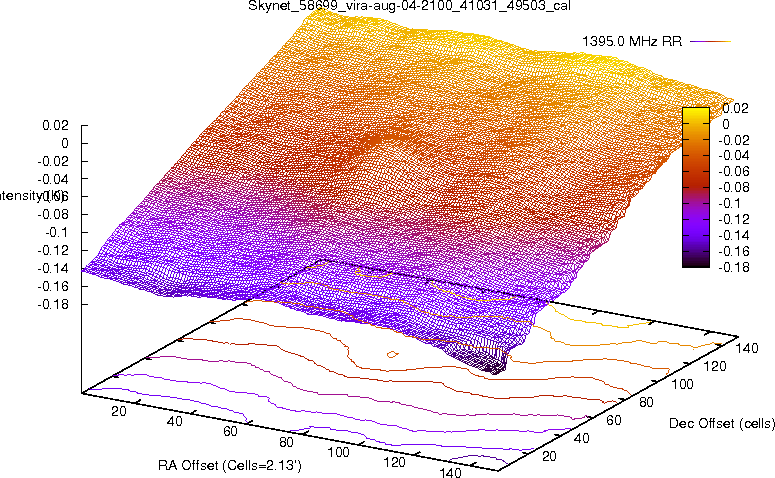The height and width of the screenshot is (478, 775).
Task: Click the "-0.18" label on the color bar
Action: coord(733,267)
